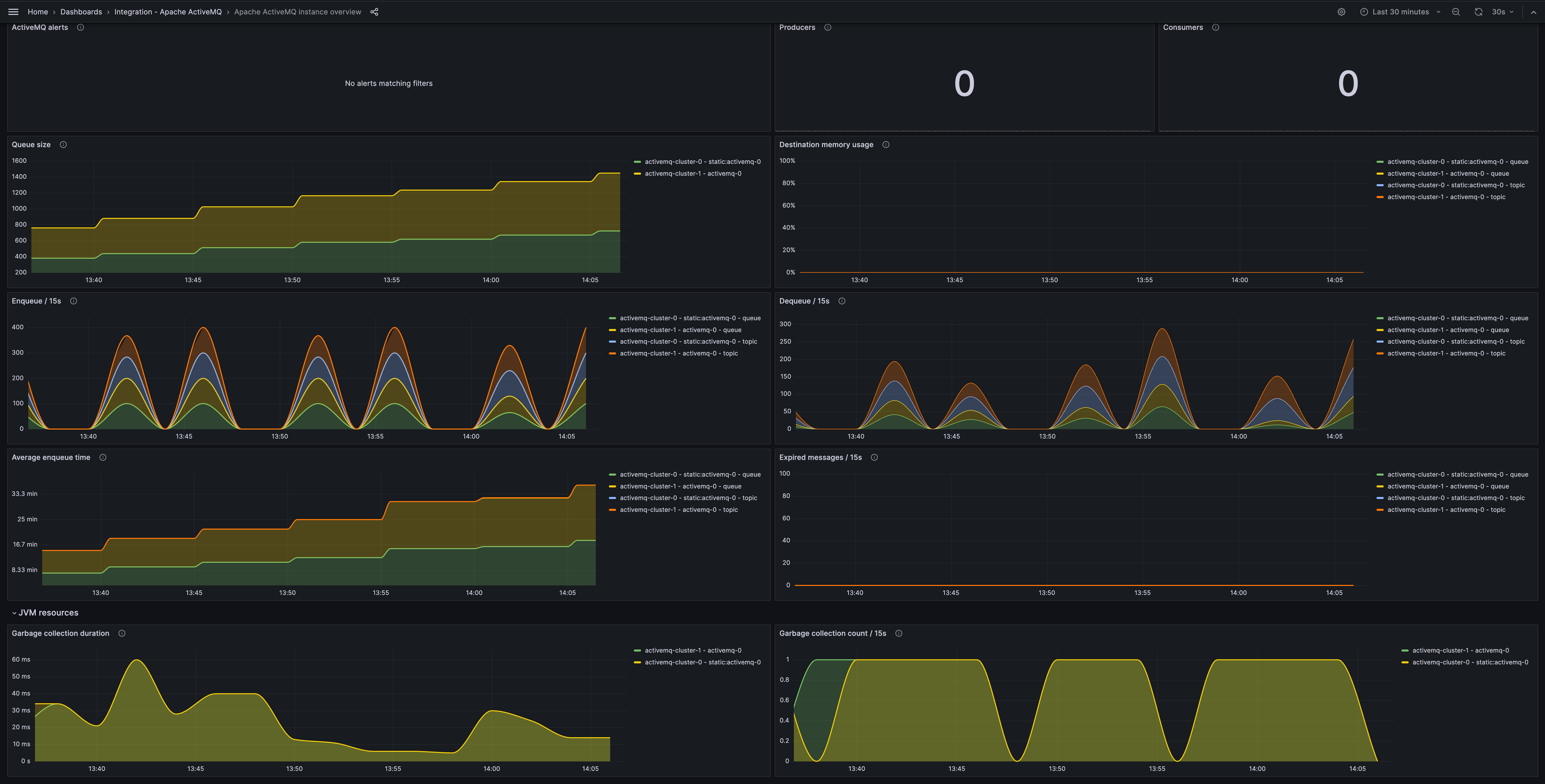Click the share dashboard icon
1545x784 pixels.
coord(375,11)
